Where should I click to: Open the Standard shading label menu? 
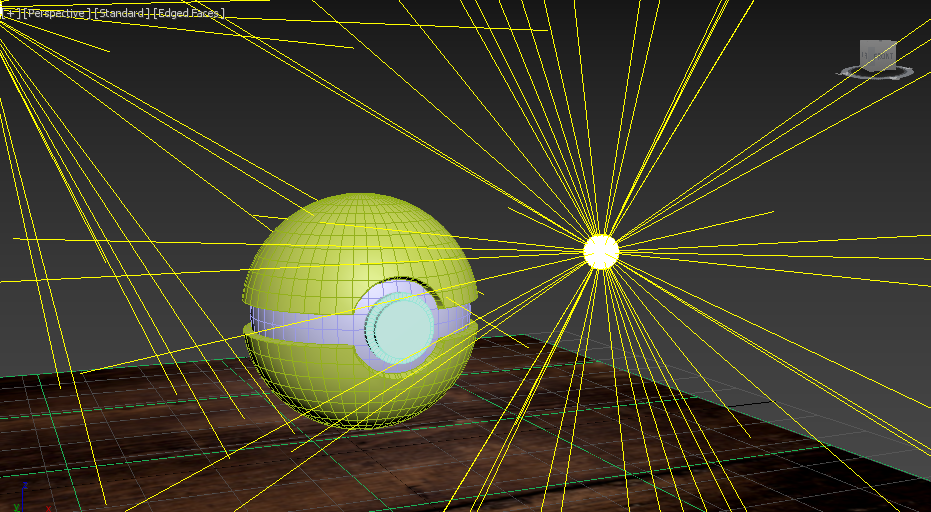(122, 13)
